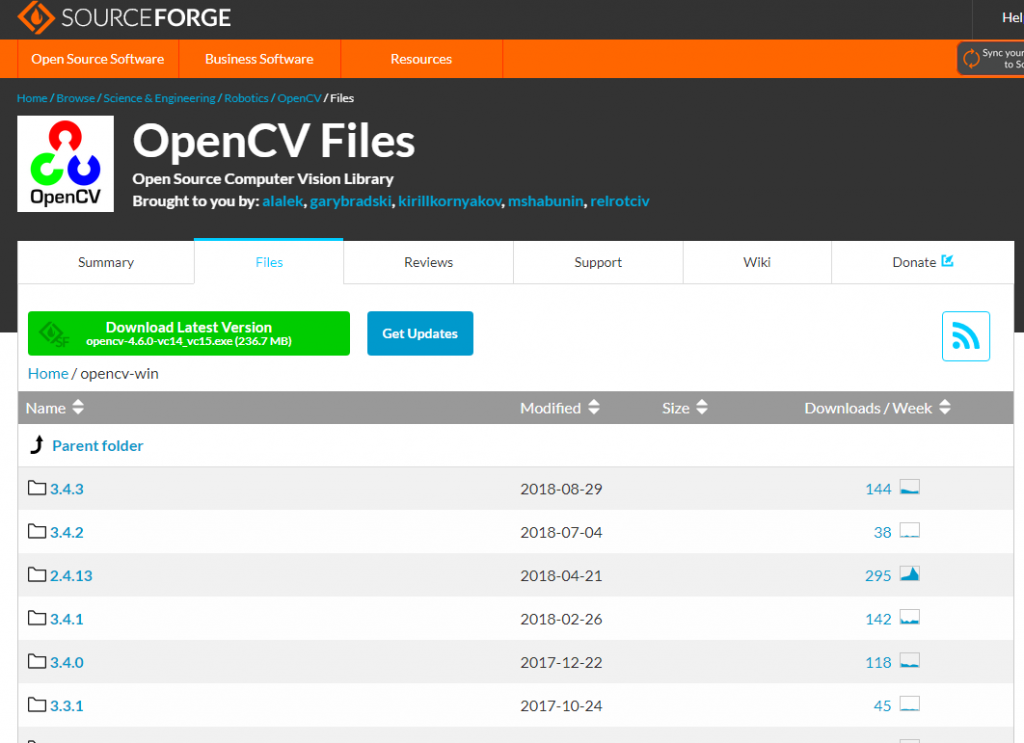The image size is (1024, 743).
Task: Open the Donate tab
Action: [x=923, y=262]
